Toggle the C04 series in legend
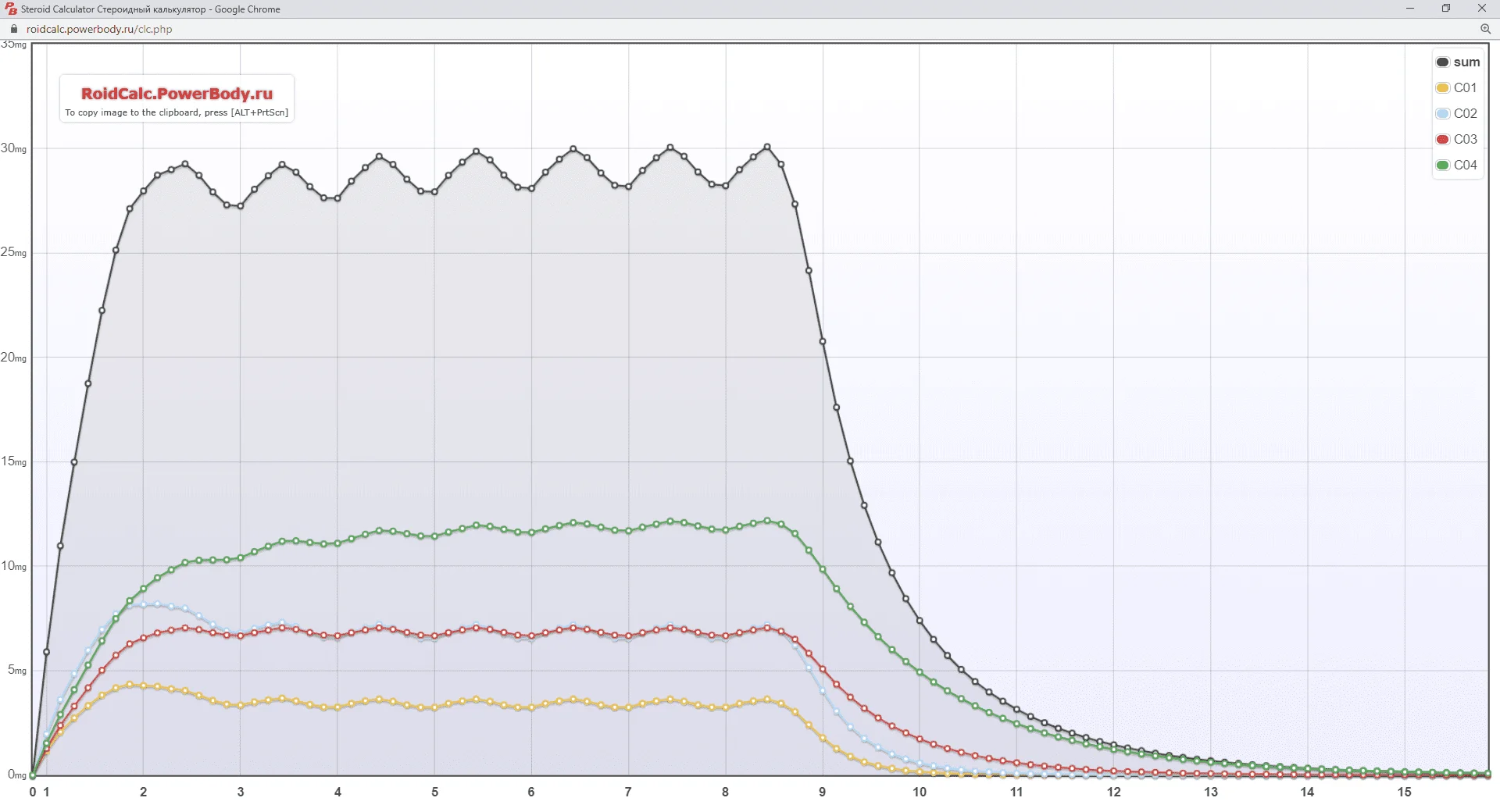Image resolution: width=1500 pixels, height=812 pixels. (1457, 165)
